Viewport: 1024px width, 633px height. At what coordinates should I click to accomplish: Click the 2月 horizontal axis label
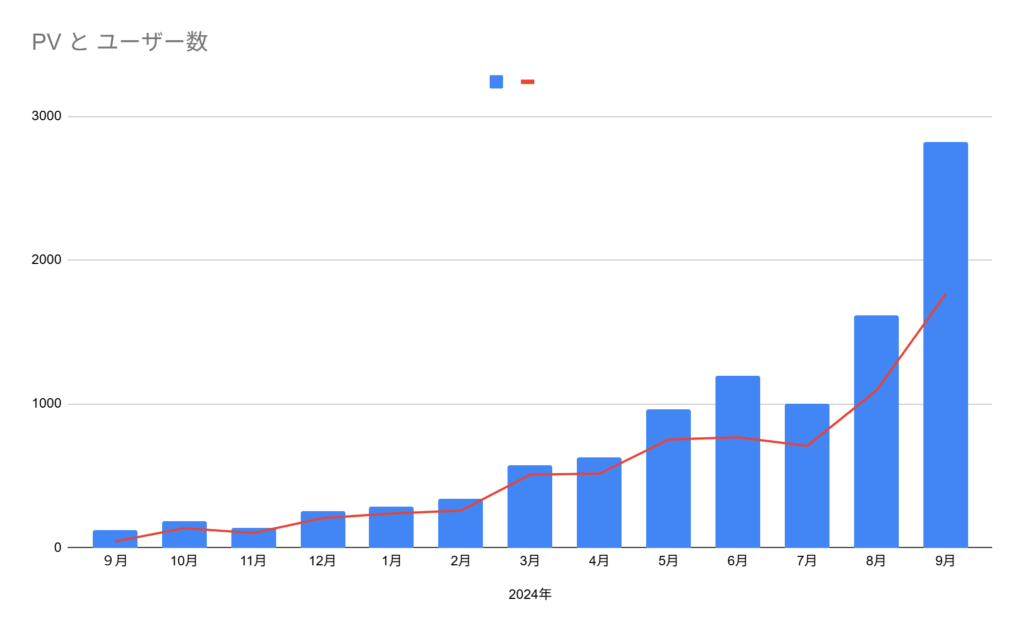pos(460,562)
